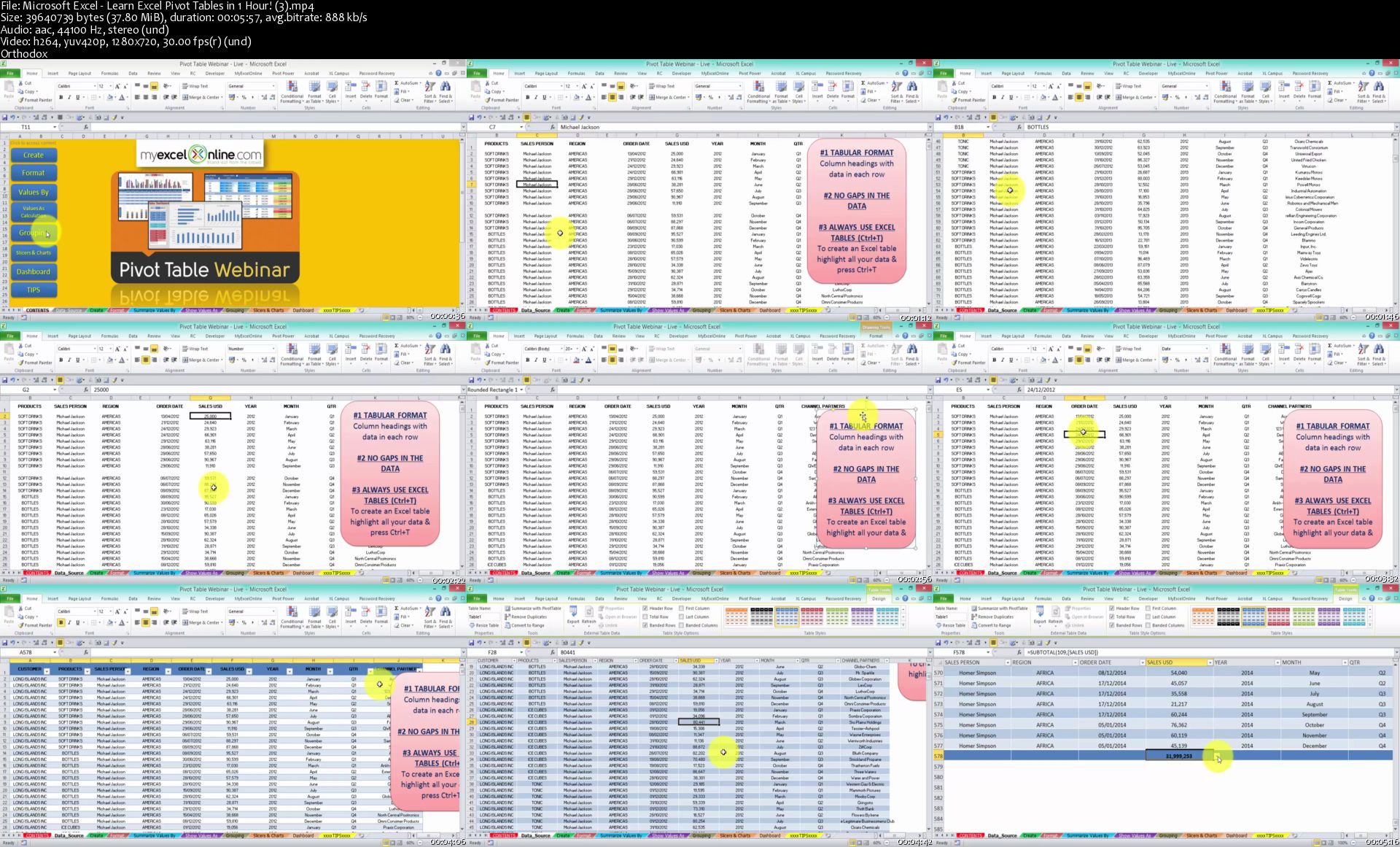Click AutoSum in the B18 window
The height and width of the screenshot is (847, 1400).
click(x=1339, y=83)
